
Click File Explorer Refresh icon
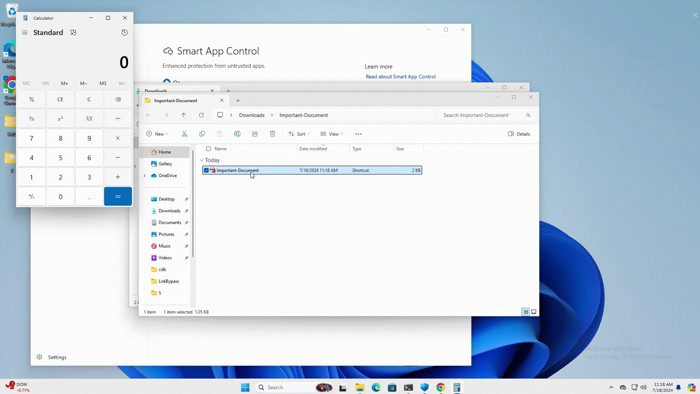click(201, 115)
